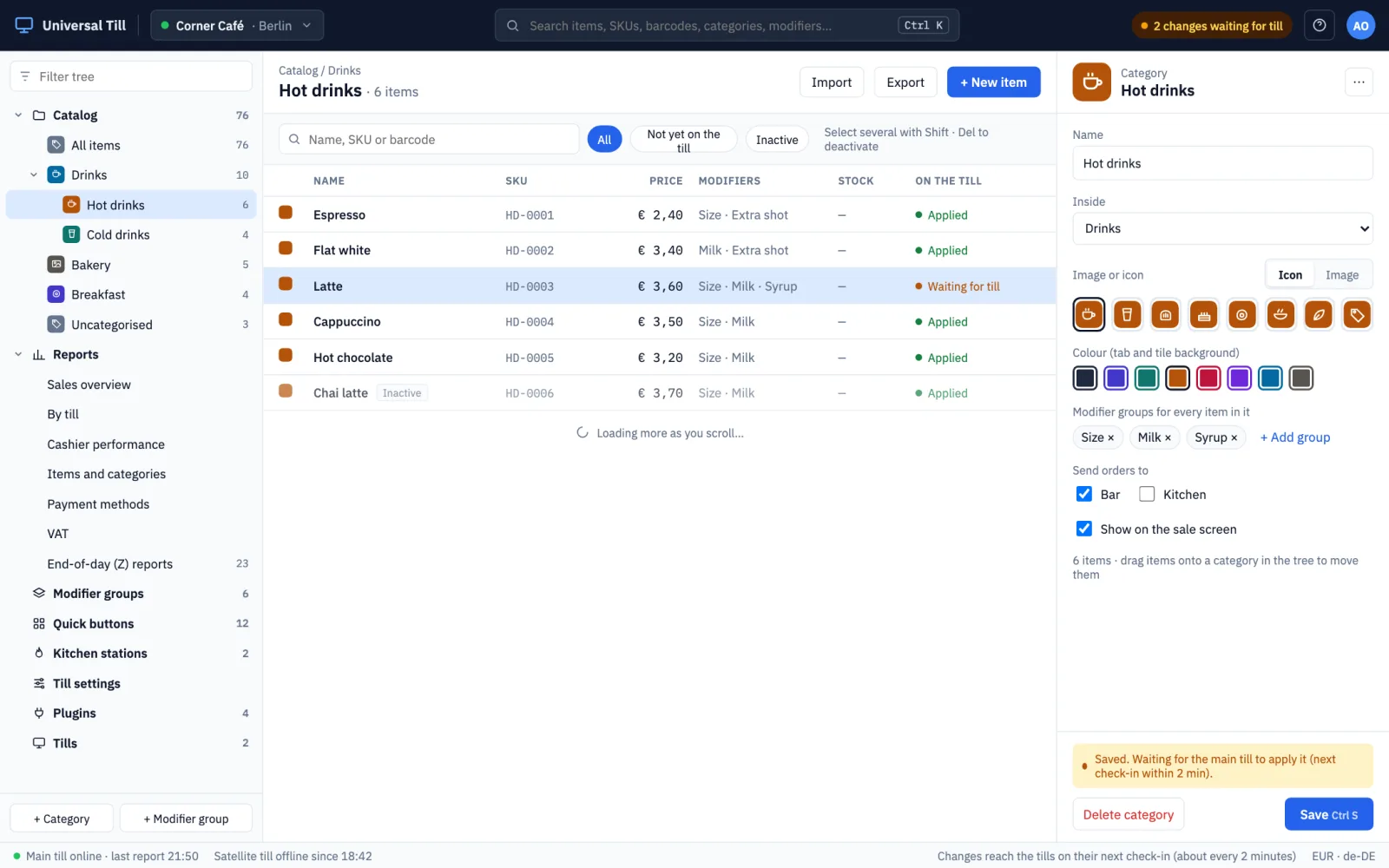Pick the dark navy colour swatch
Viewport: 1389px width, 868px height.
pyautogui.click(x=1085, y=378)
